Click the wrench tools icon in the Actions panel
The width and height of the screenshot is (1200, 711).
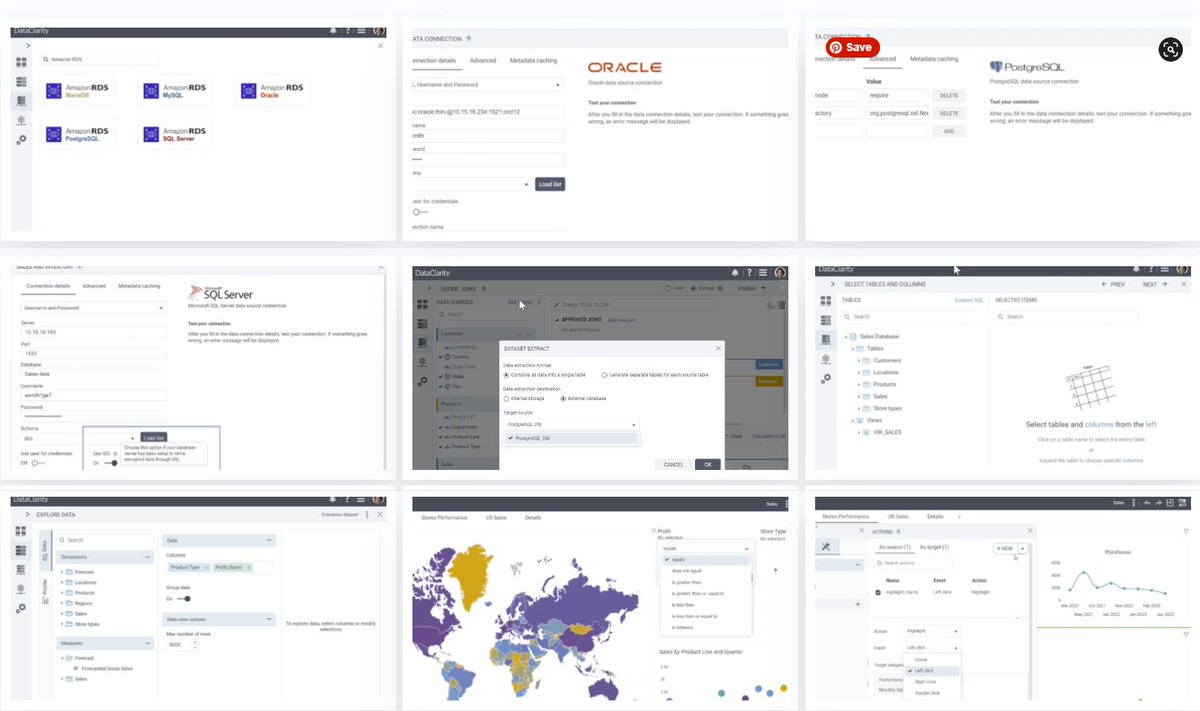click(x=826, y=546)
